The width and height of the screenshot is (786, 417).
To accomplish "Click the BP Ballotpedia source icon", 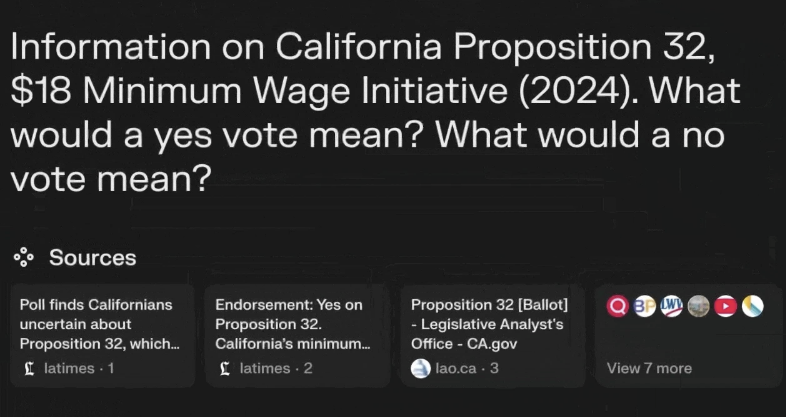I will (645, 306).
